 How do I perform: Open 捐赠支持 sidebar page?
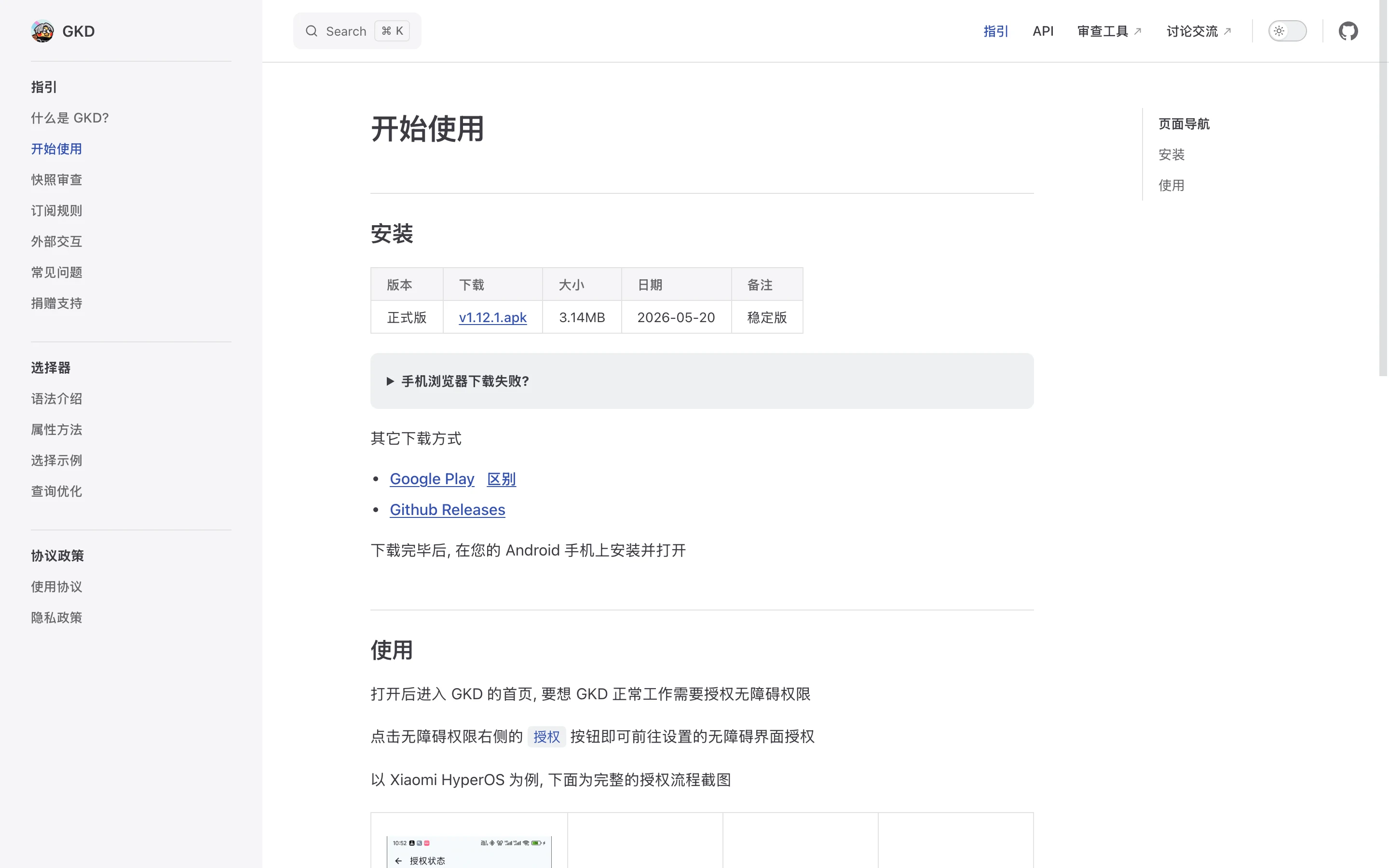click(56, 303)
